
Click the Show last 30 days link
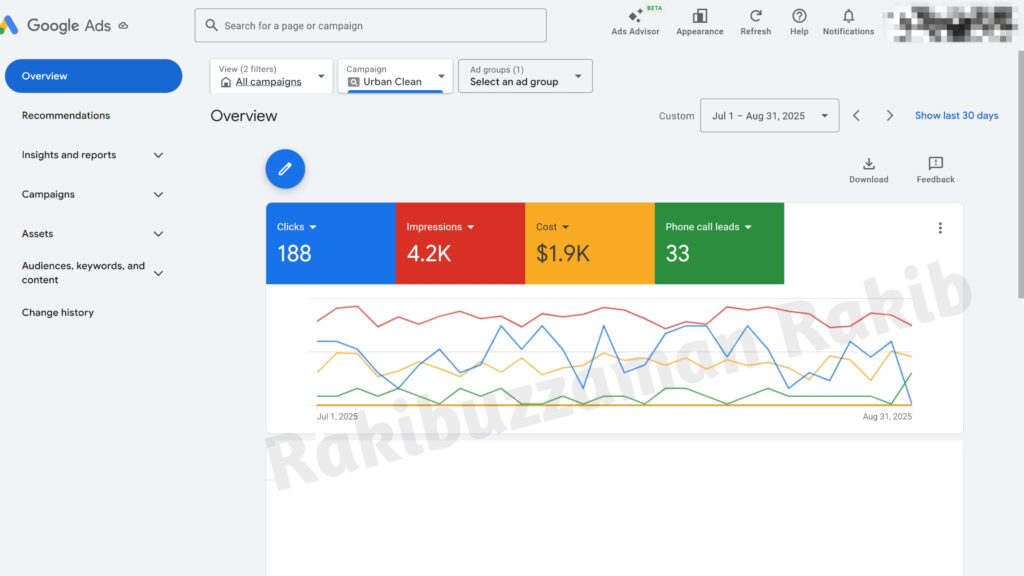[956, 115]
